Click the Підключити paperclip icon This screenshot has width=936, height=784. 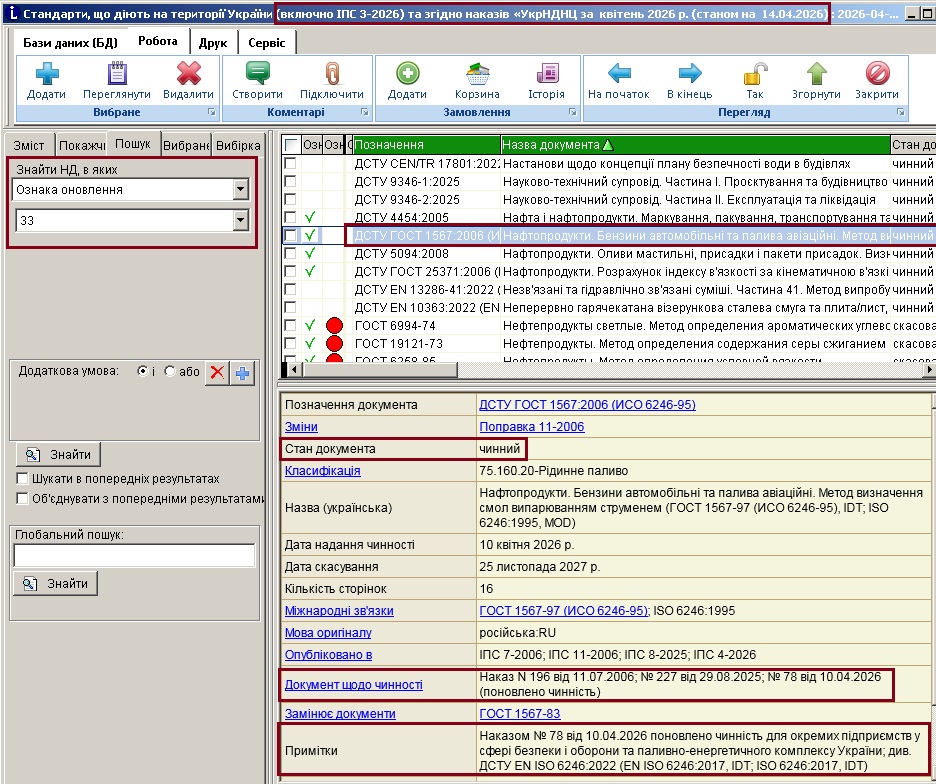(331, 74)
